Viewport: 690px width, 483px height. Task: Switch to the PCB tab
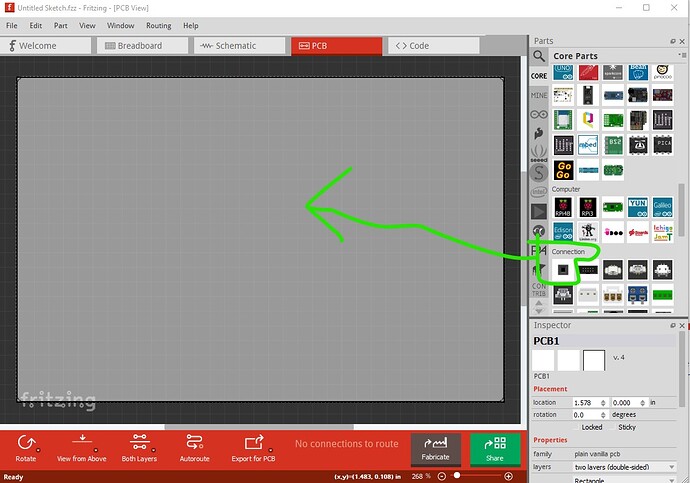pos(337,46)
